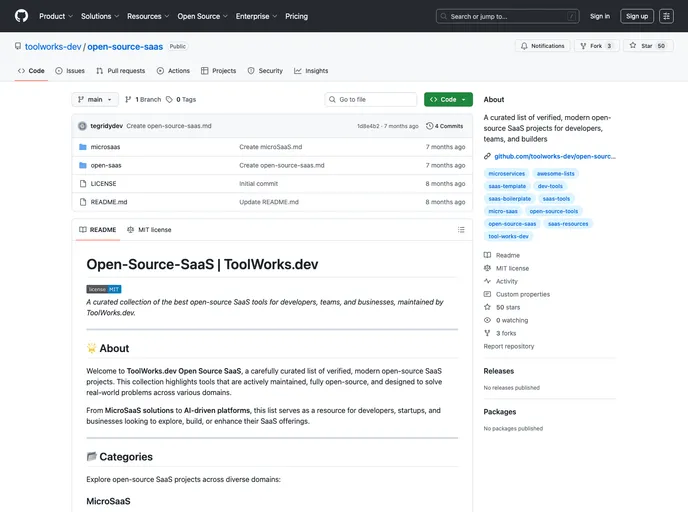Select the micro-saas topic tag

[503, 211]
